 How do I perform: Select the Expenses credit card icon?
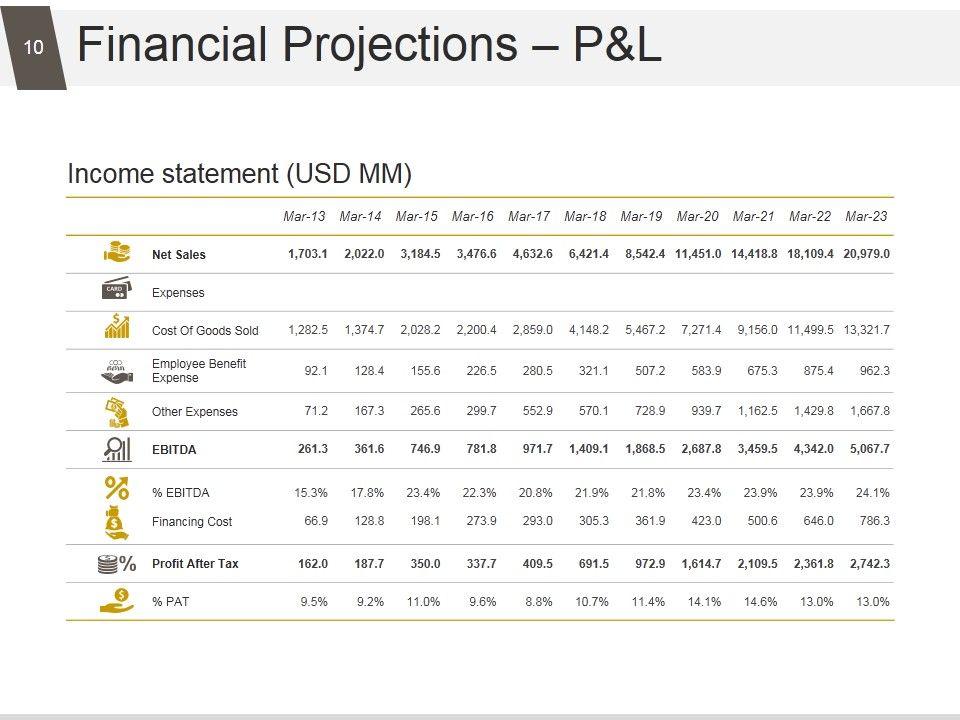point(116,291)
